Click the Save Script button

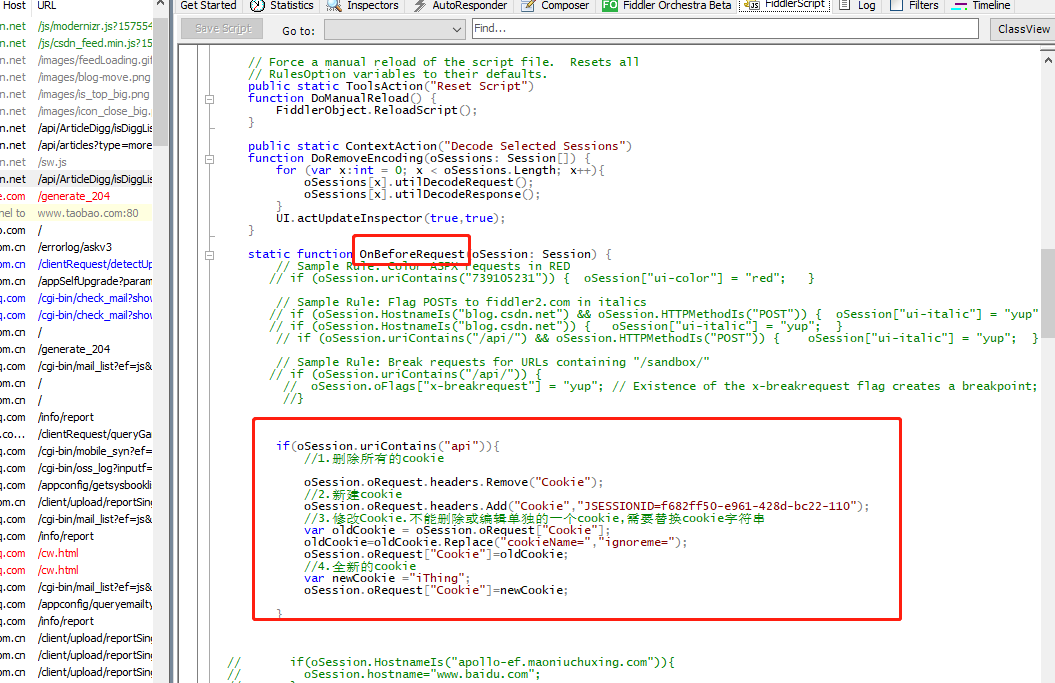(221, 28)
